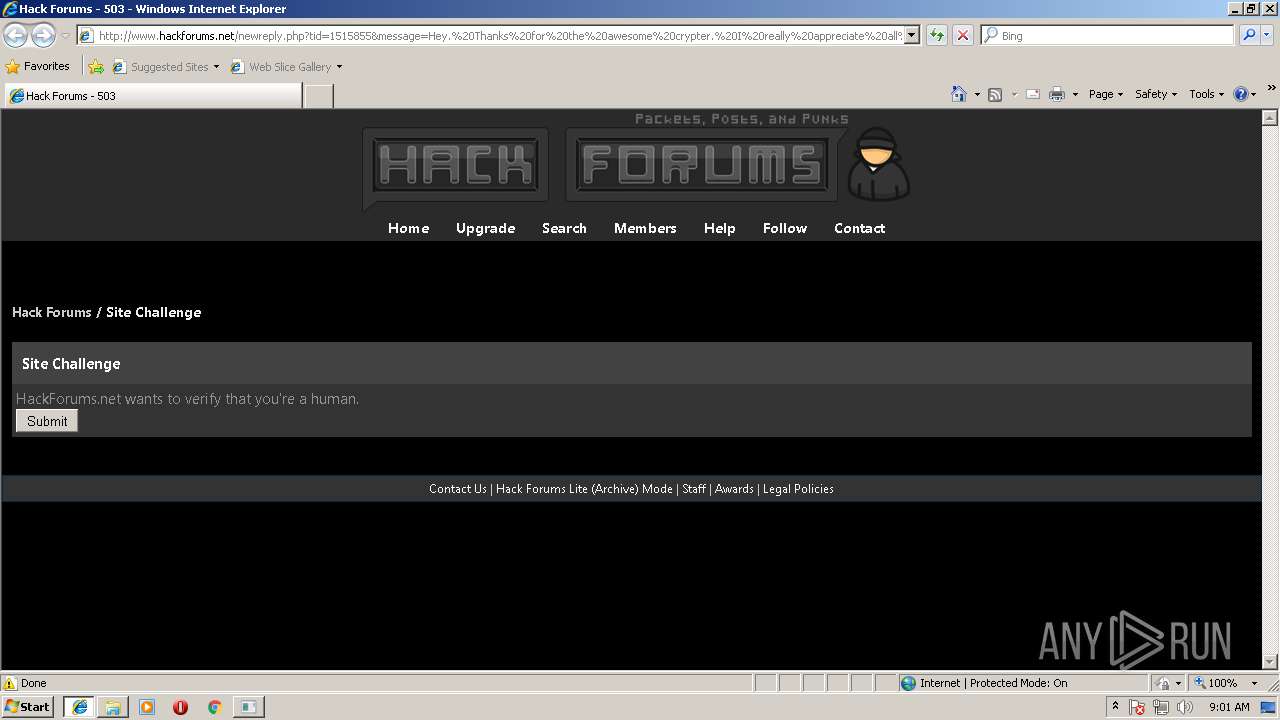Expand the address bar history dropdown
1280x720 pixels.
coord(912,35)
